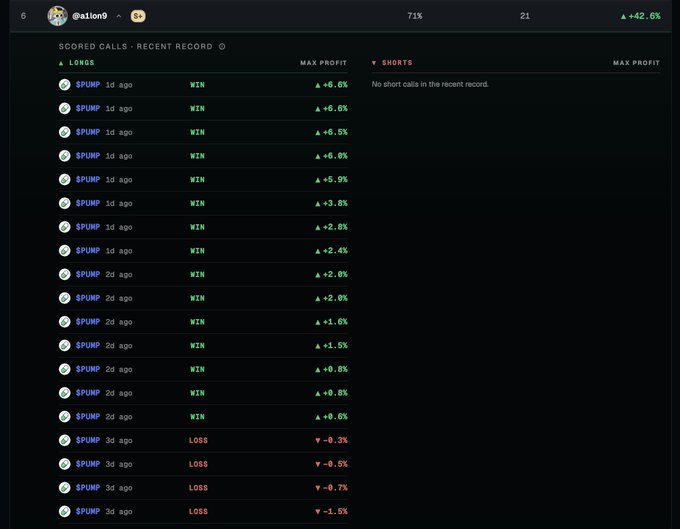Click the @a1lon9 profile avatar
The image size is (680, 529).
pos(57,16)
